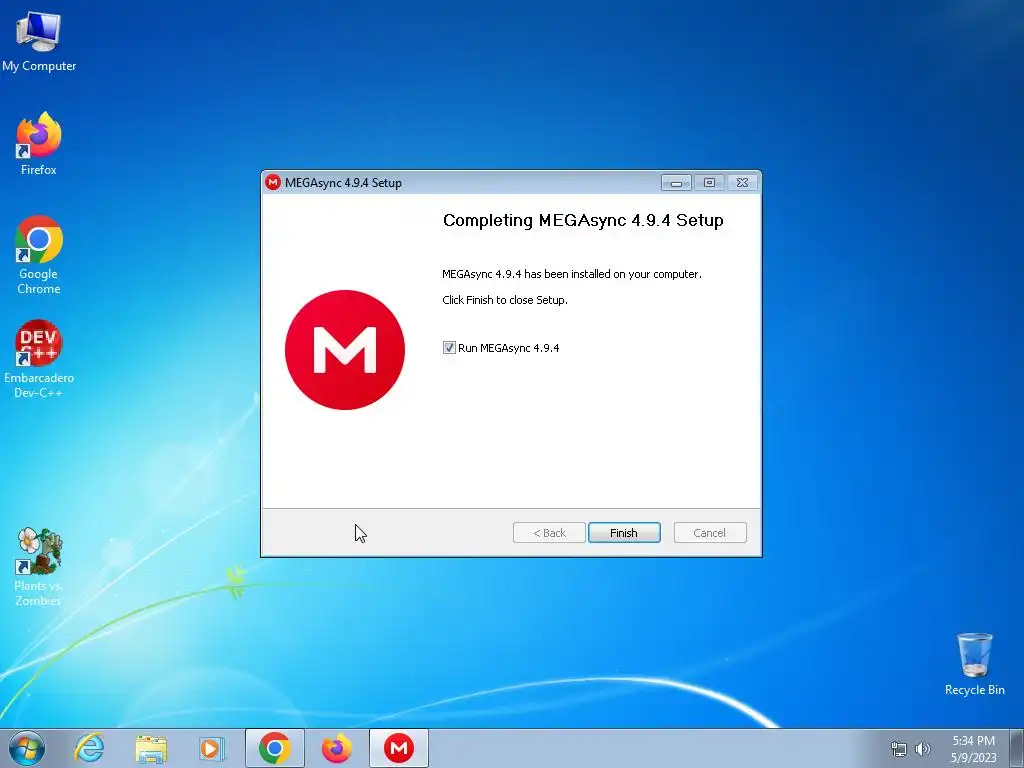The width and height of the screenshot is (1024, 768).
Task: Click the large MEGA logo in the installer
Action: point(345,350)
